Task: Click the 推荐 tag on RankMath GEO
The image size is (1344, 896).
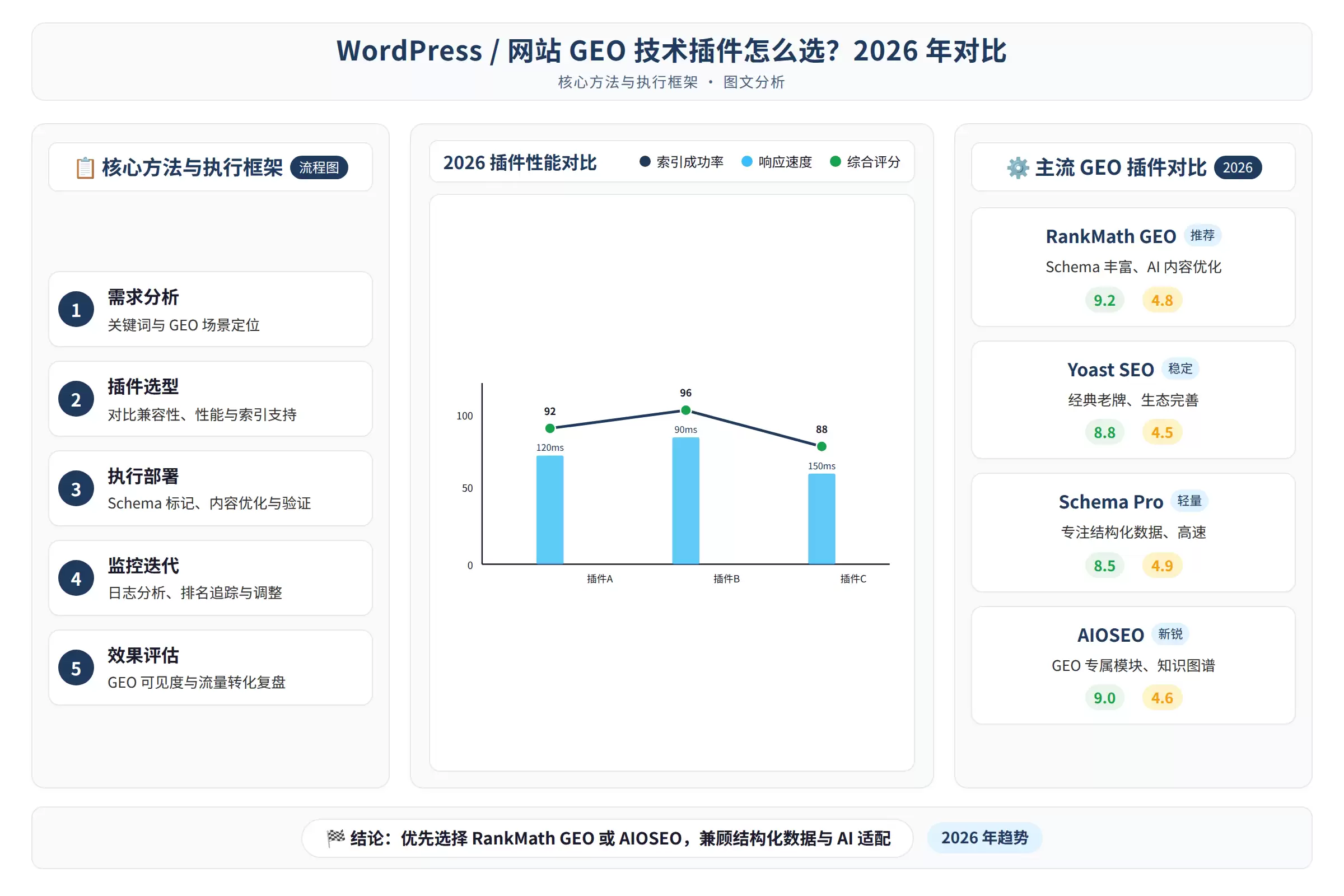Action: (x=1202, y=235)
